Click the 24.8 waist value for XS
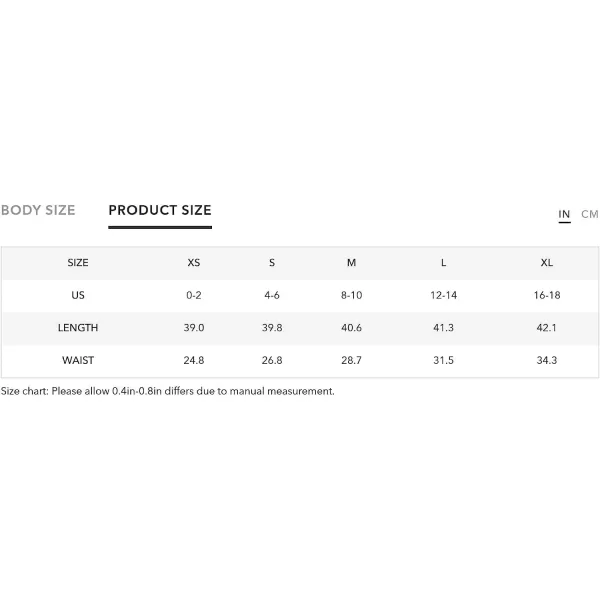600x600 pixels. coord(194,360)
